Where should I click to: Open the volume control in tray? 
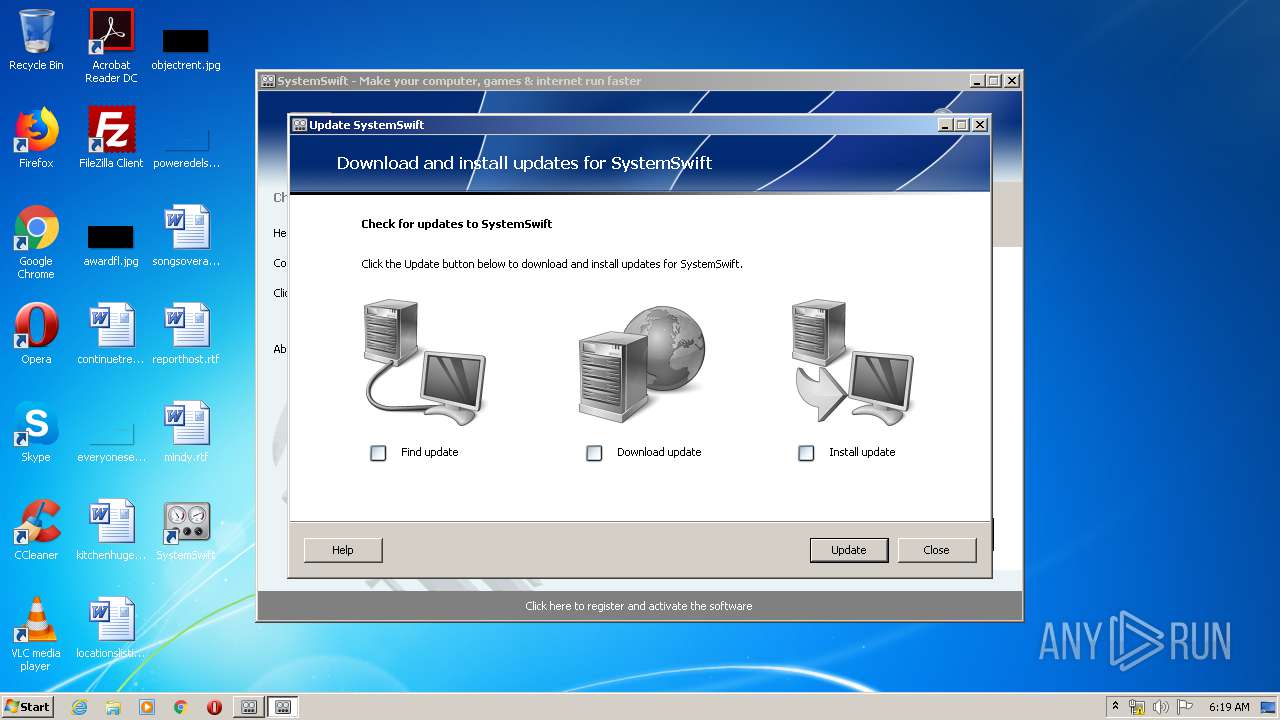point(1161,707)
